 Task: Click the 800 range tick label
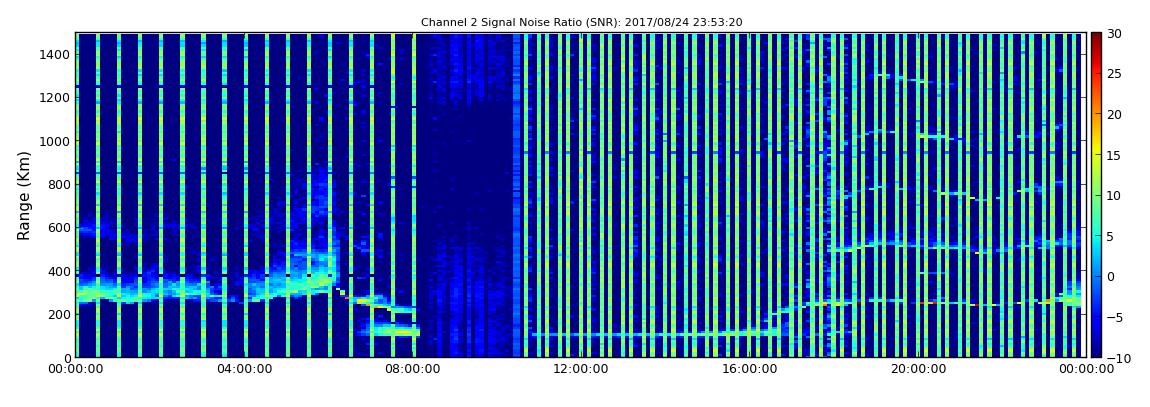point(59,184)
